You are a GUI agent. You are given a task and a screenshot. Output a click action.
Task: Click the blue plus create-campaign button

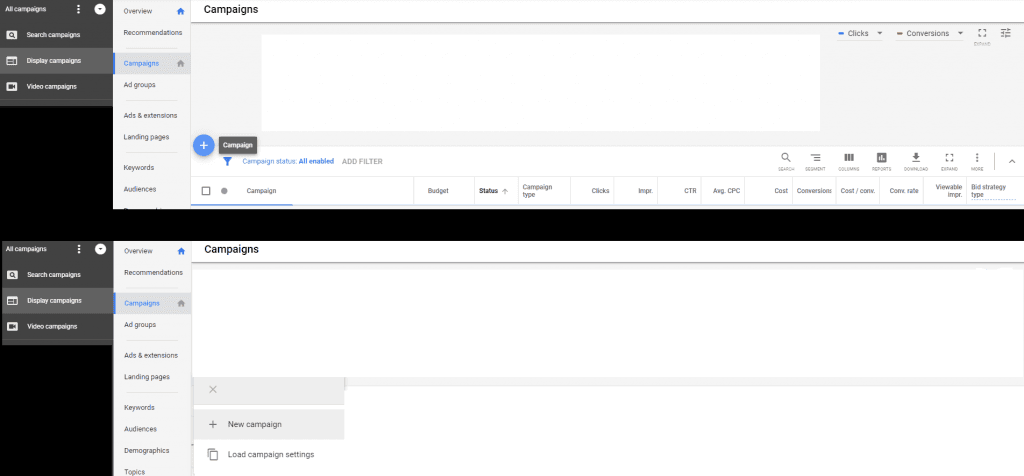click(204, 145)
